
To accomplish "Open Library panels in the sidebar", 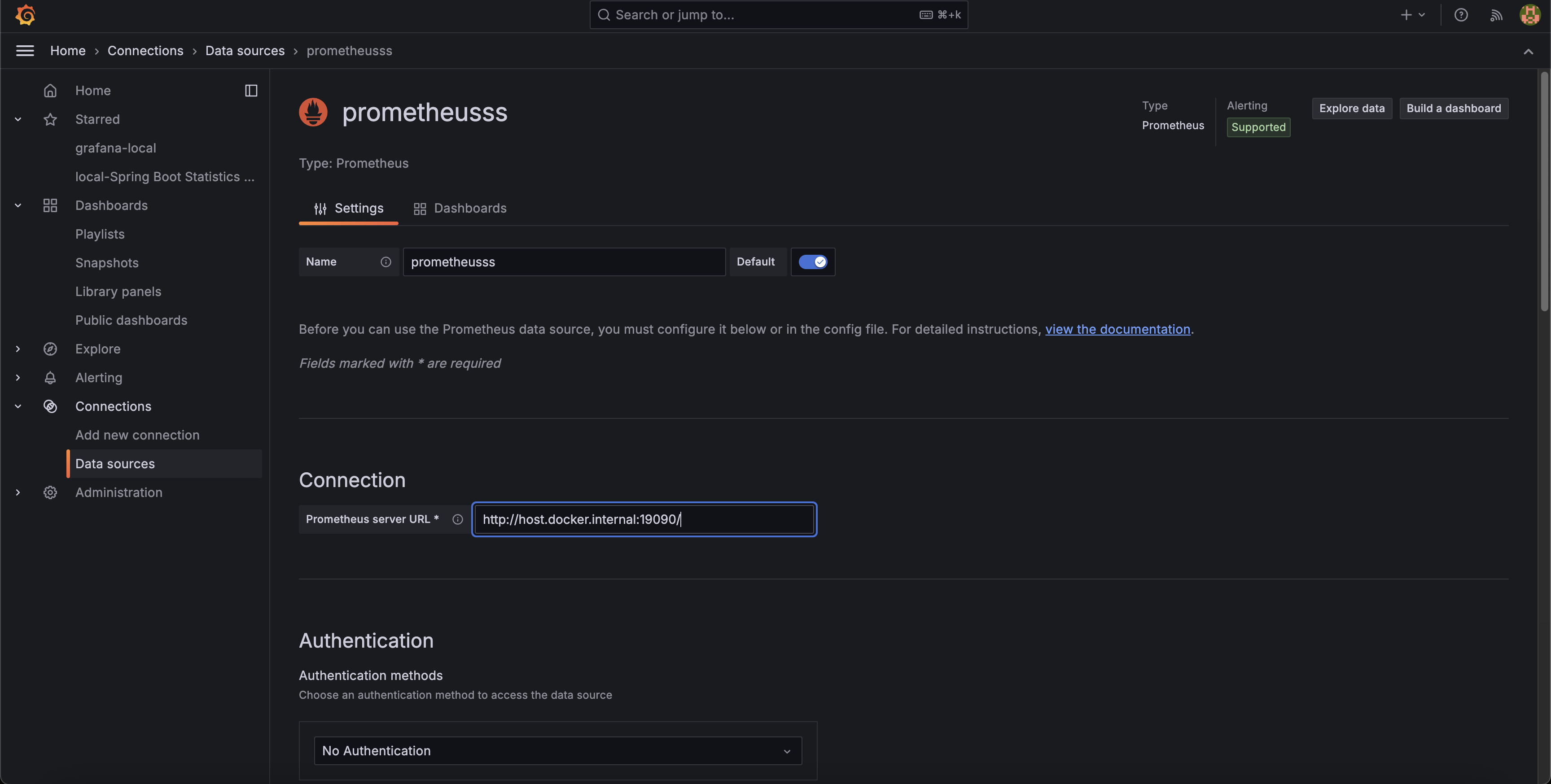I will click(x=118, y=291).
